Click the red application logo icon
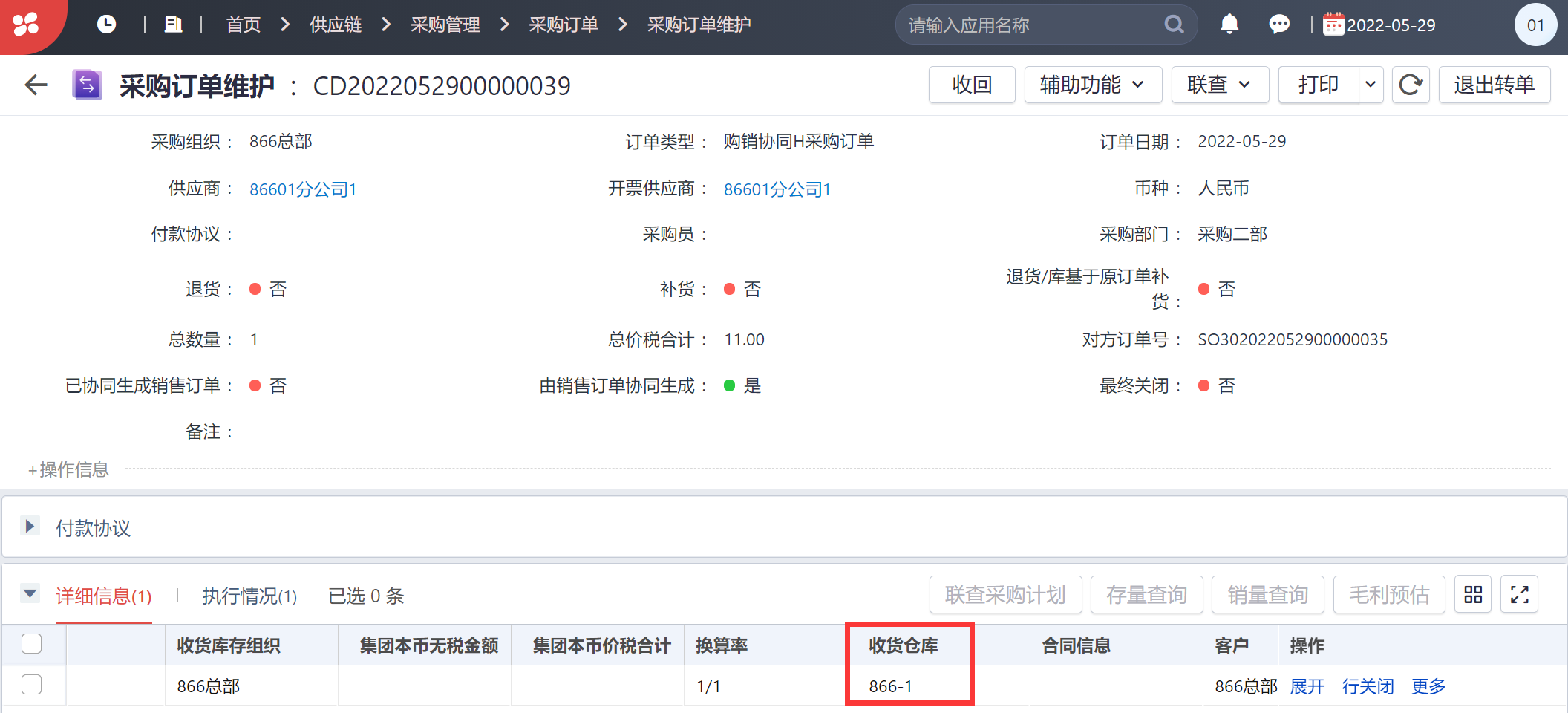 27,25
